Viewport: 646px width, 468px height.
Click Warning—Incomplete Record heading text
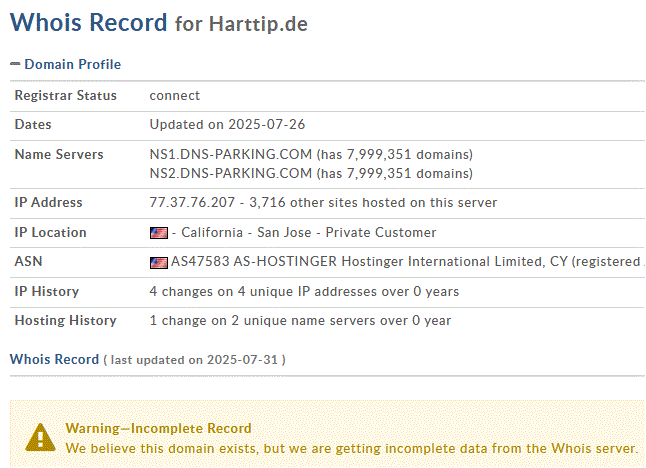coord(158,428)
